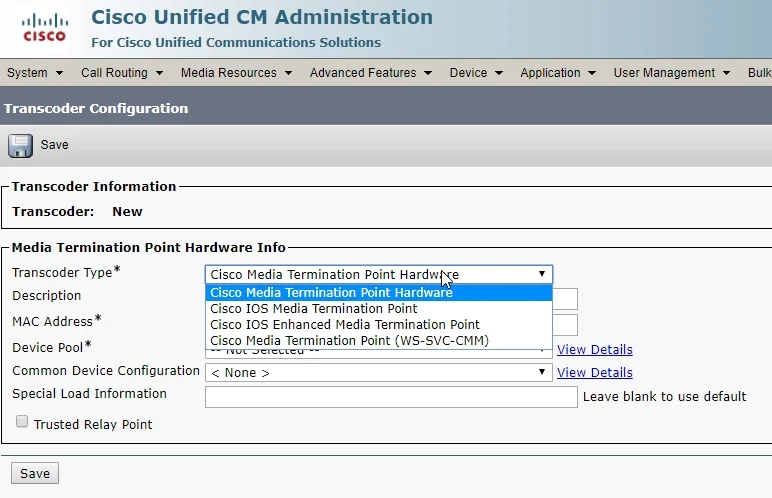Click View Details for Common Device Configuration
The width and height of the screenshot is (772, 498).
point(594,373)
